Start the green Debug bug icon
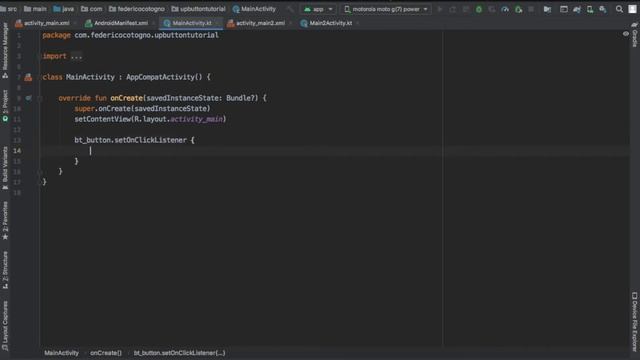Viewport: 640px width, 360px height. coord(479,9)
